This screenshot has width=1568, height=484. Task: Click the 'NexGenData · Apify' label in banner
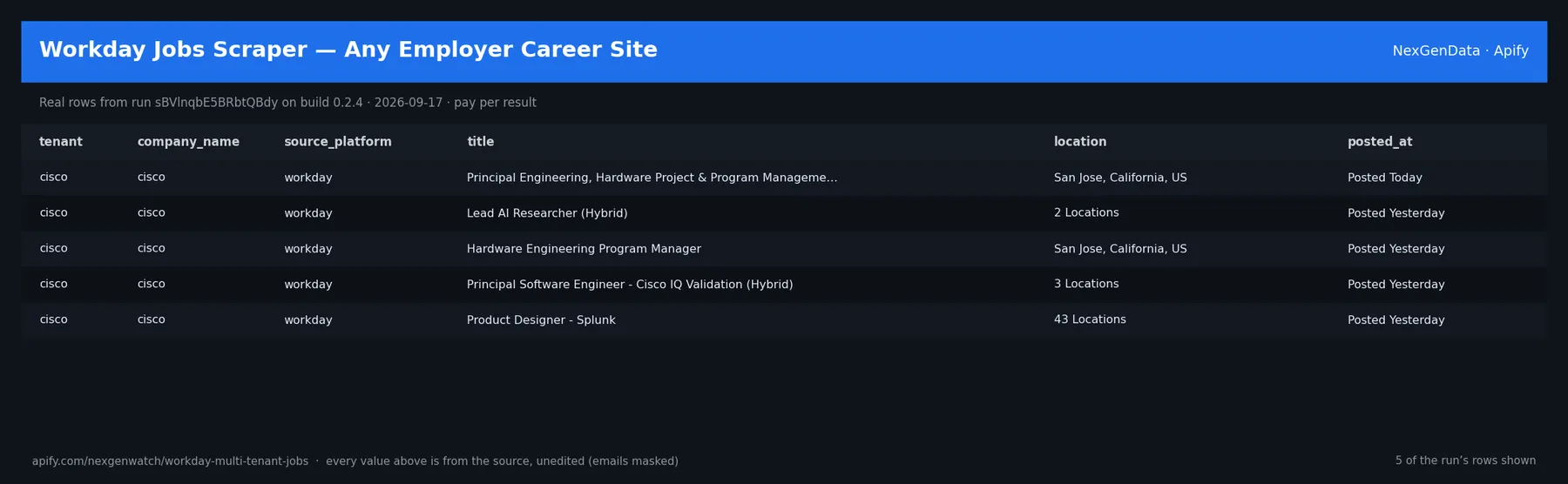[1460, 50]
